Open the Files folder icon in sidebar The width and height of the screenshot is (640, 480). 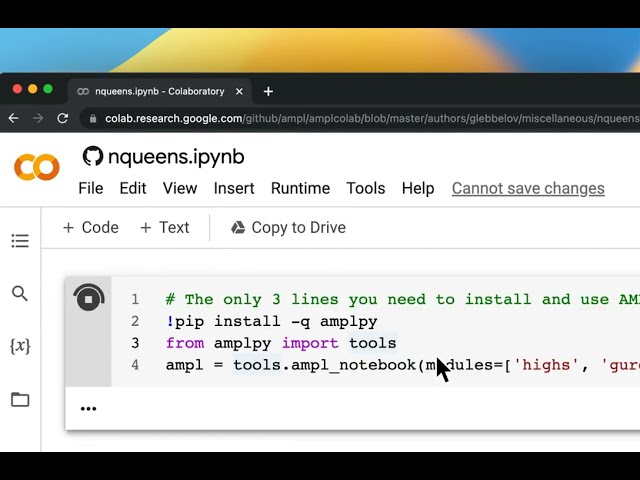tap(20, 400)
